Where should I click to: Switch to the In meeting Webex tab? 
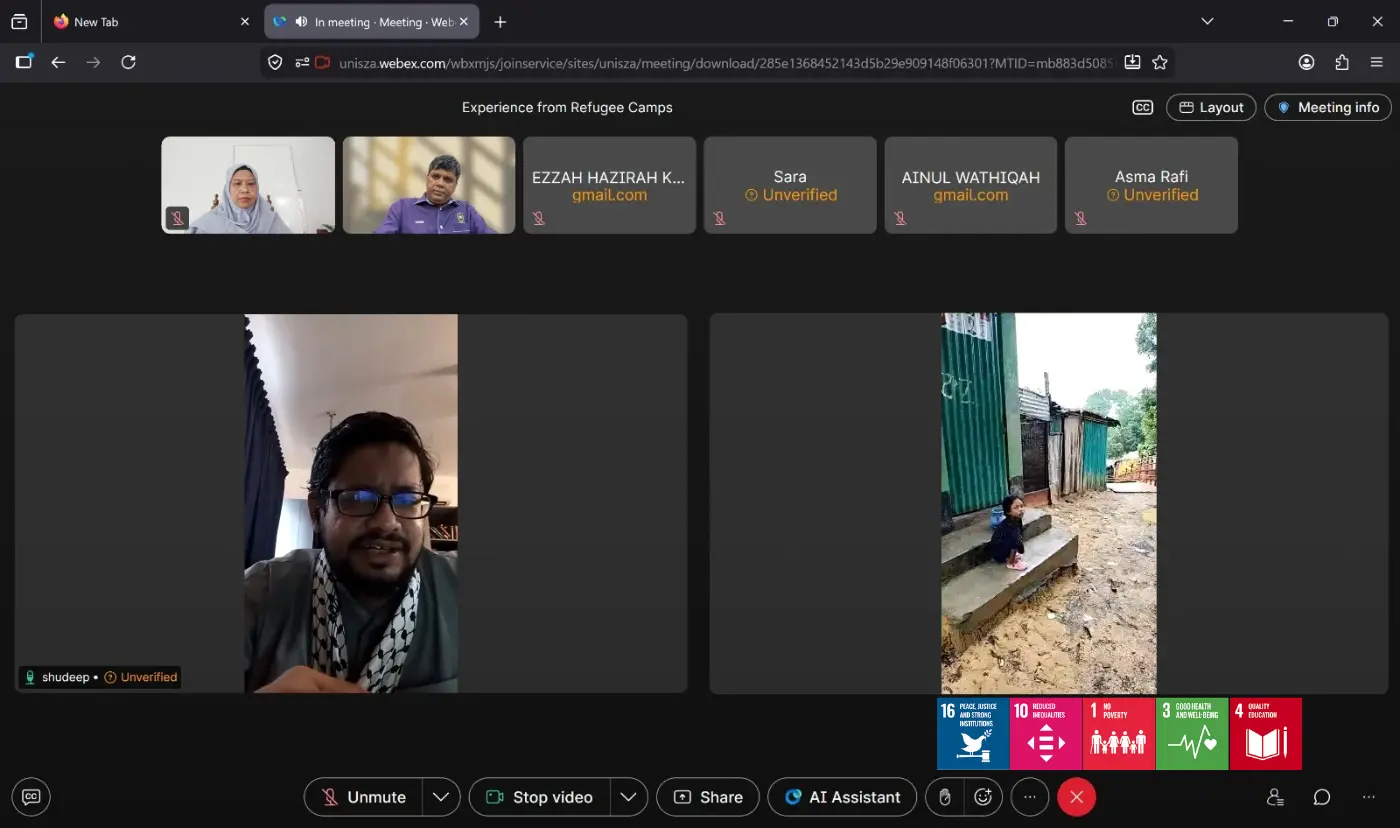[x=371, y=22]
